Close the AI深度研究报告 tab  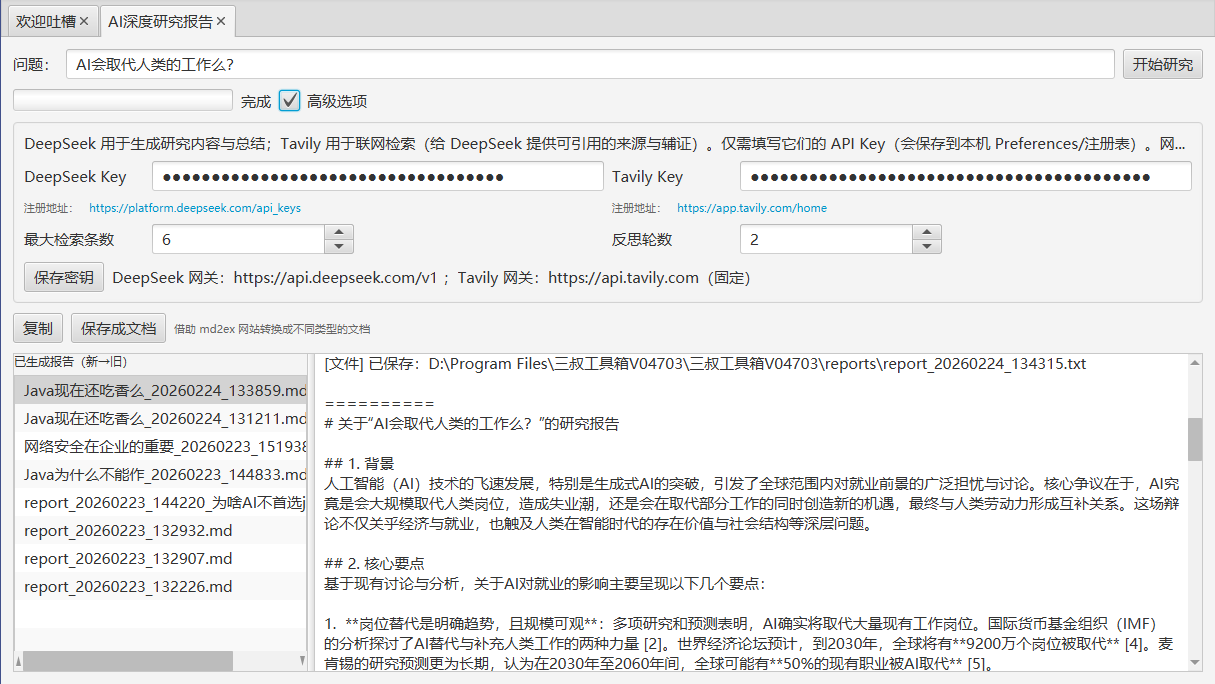pos(220,21)
